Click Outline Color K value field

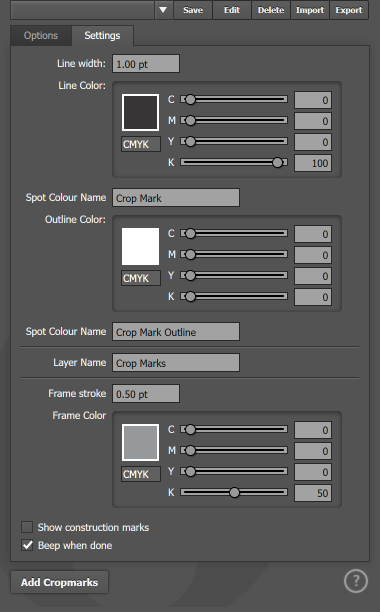click(313, 297)
